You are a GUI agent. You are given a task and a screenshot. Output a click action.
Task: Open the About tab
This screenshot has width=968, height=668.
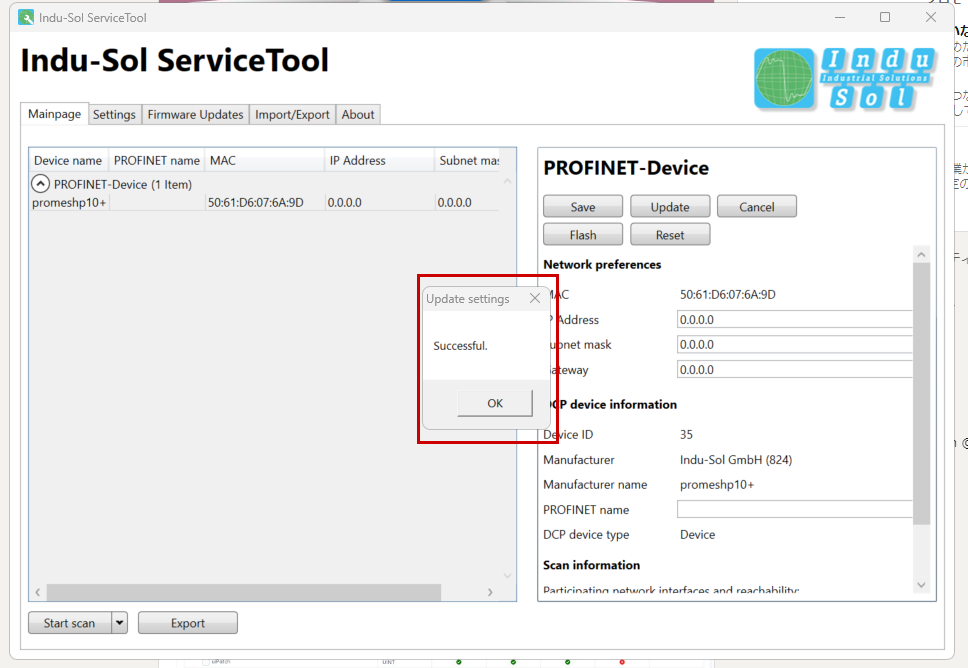358,115
